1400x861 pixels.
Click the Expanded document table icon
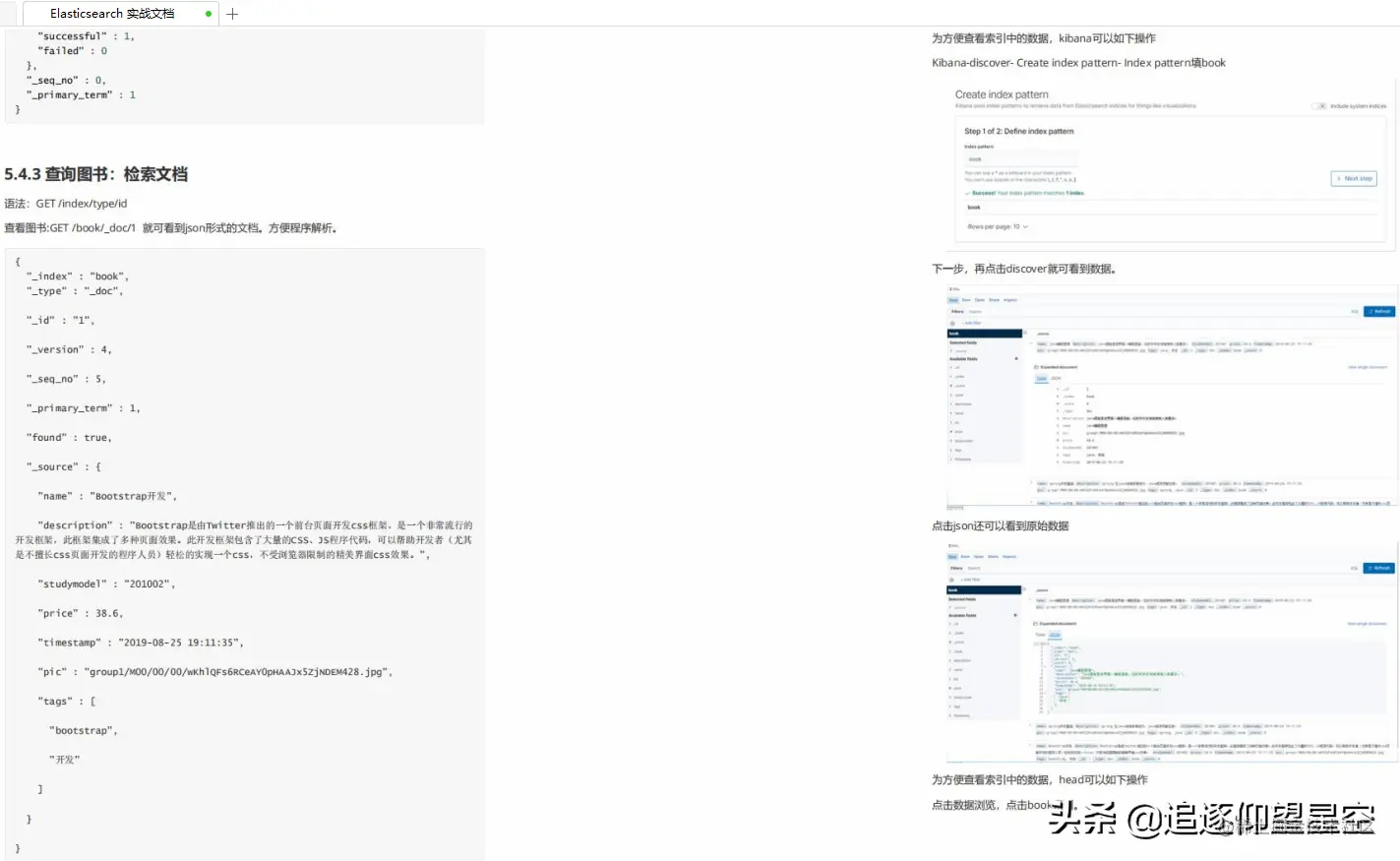1036,367
